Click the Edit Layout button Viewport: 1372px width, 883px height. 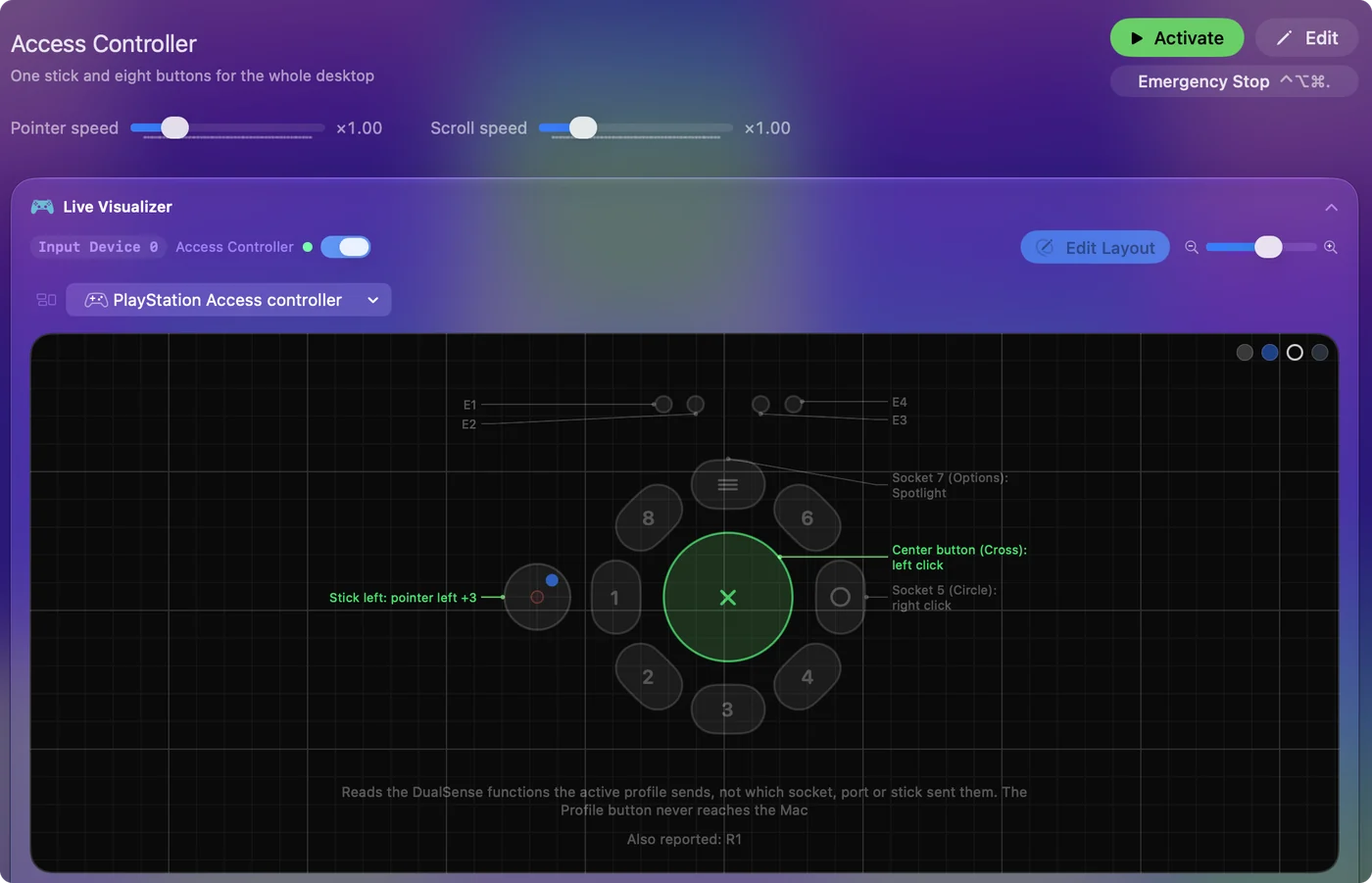(x=1095, y=248)
